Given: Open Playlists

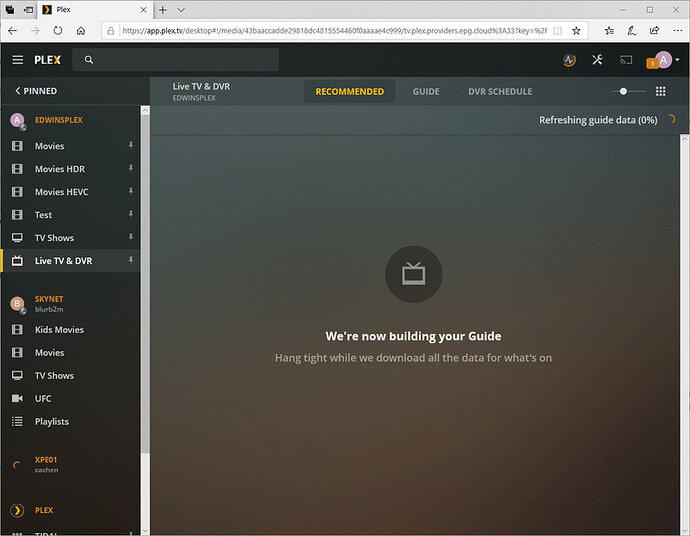Looking at the screenshot, I should click(x=52, y=421).
